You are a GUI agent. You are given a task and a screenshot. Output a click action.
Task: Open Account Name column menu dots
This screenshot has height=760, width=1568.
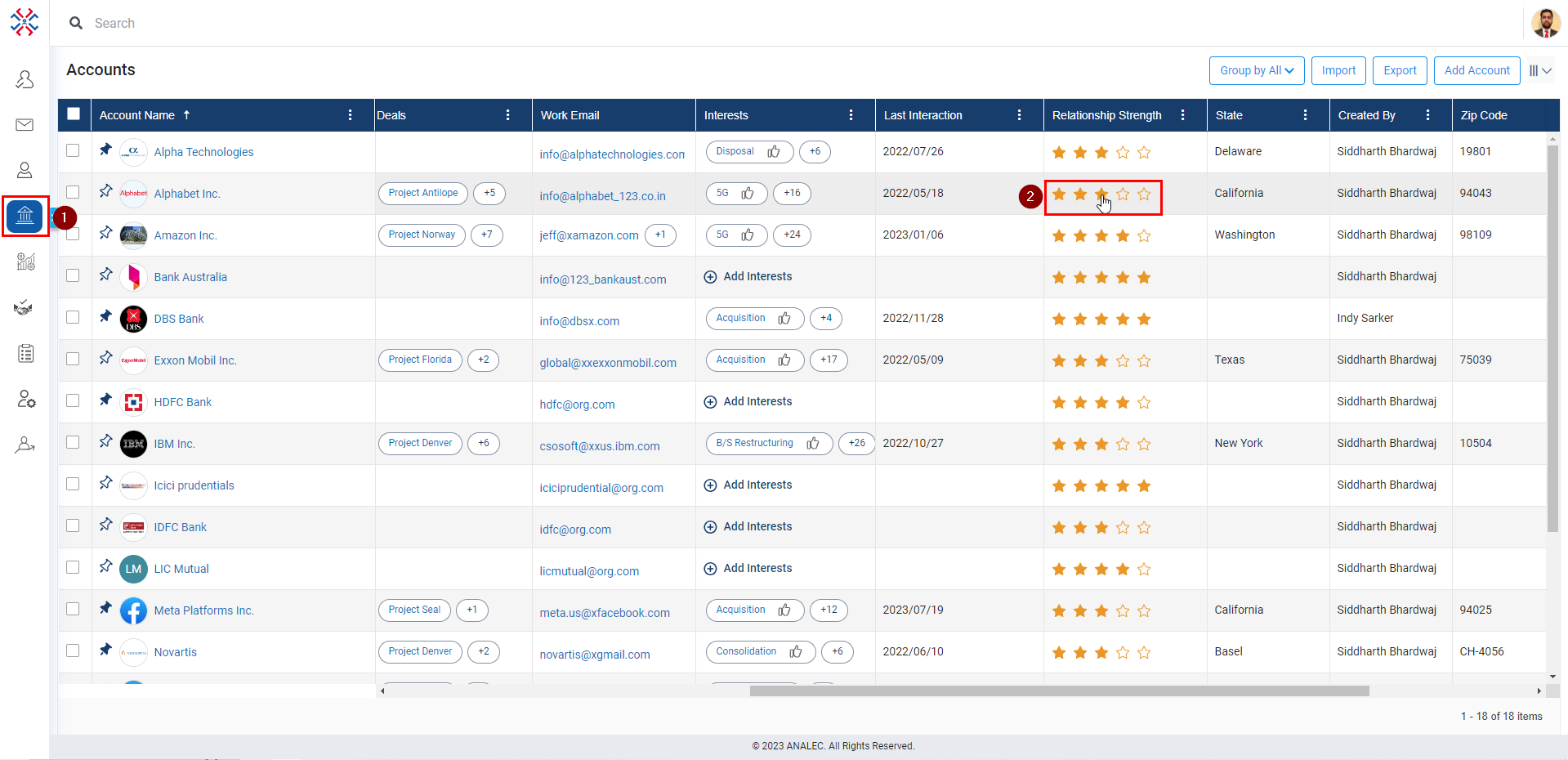coord(350,115)
